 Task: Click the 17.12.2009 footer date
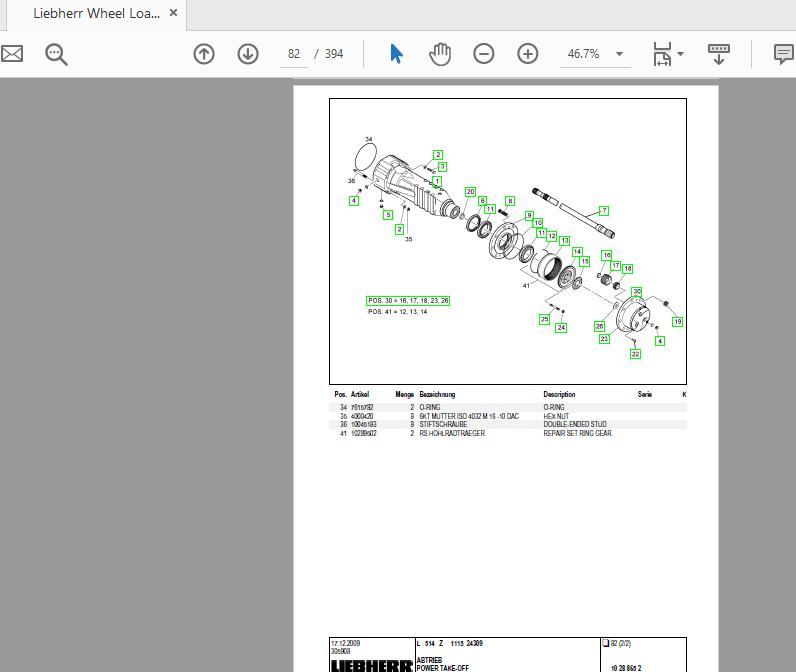345,643
